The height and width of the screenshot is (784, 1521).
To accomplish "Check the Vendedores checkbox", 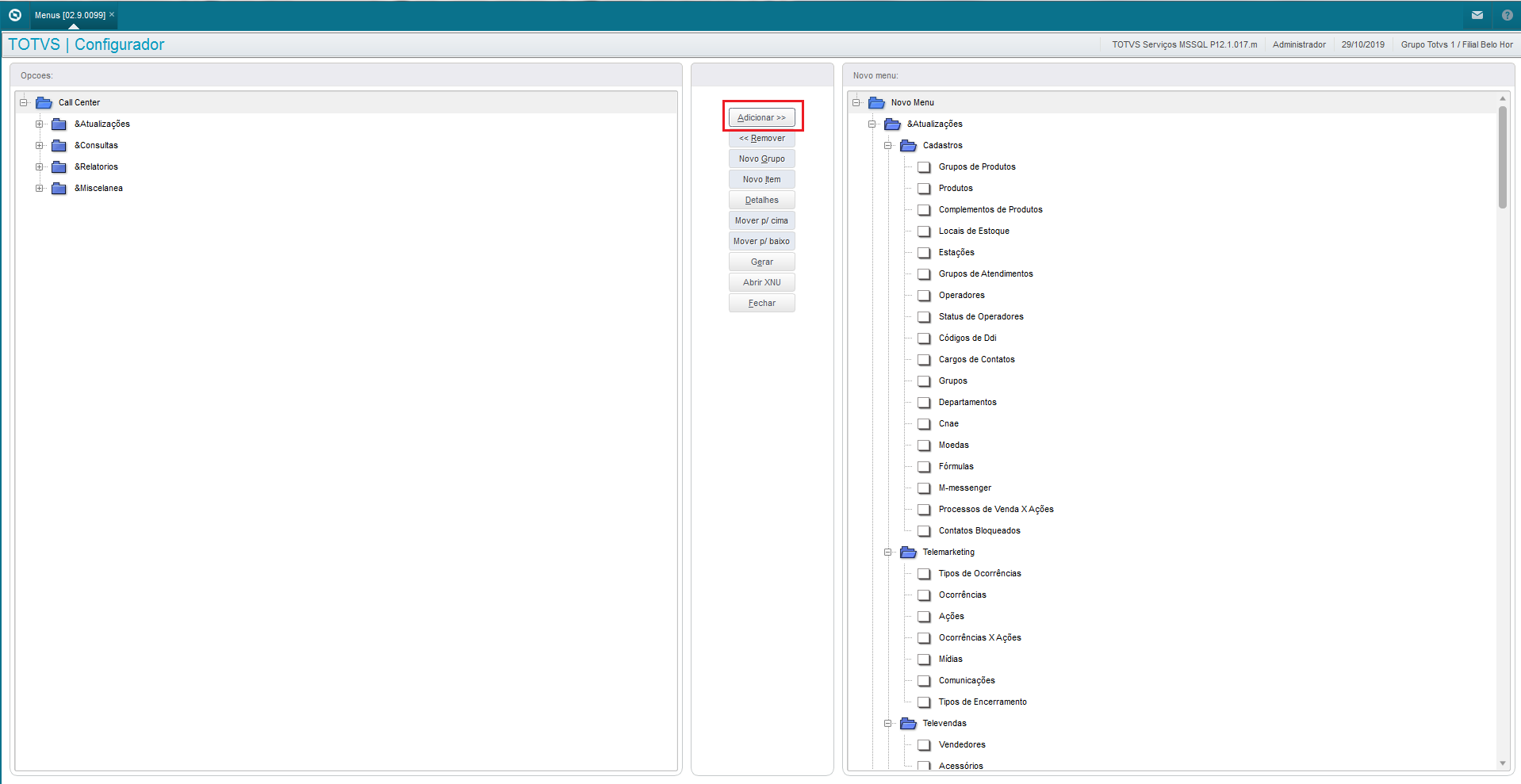I will (x=924, y=745).
